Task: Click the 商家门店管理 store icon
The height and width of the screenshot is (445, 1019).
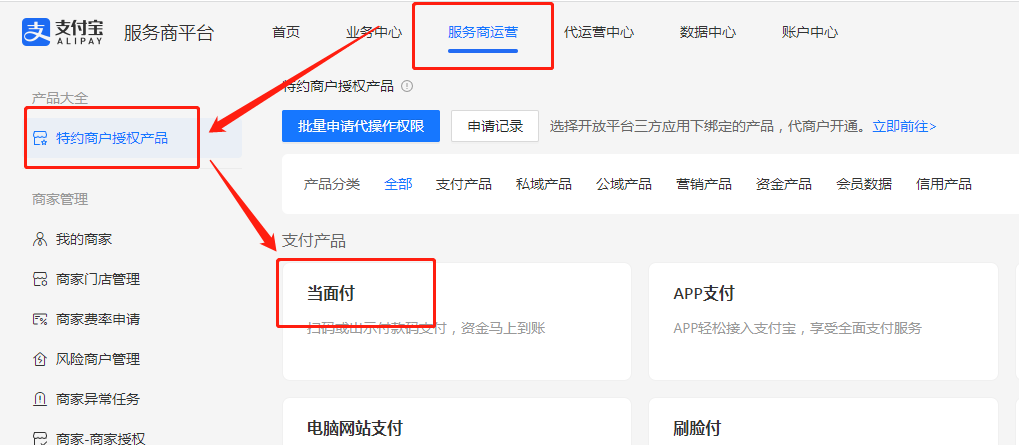Action: coord(40,279)
